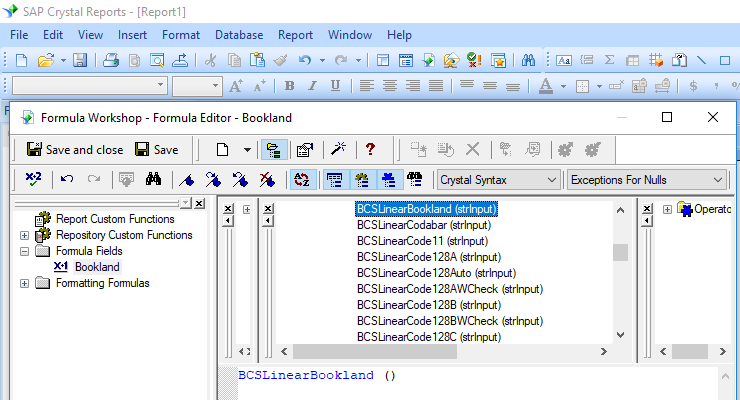Click the Print icon

[x=111, y=60]
